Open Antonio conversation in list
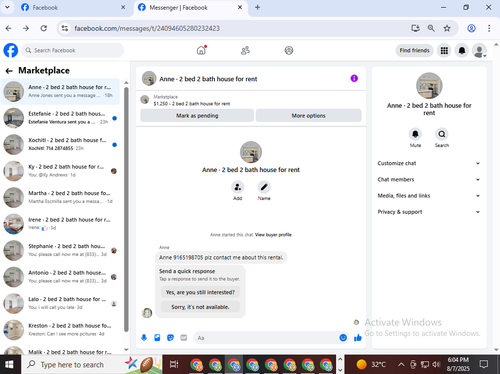The image size is (500, 374). [61, 277]
